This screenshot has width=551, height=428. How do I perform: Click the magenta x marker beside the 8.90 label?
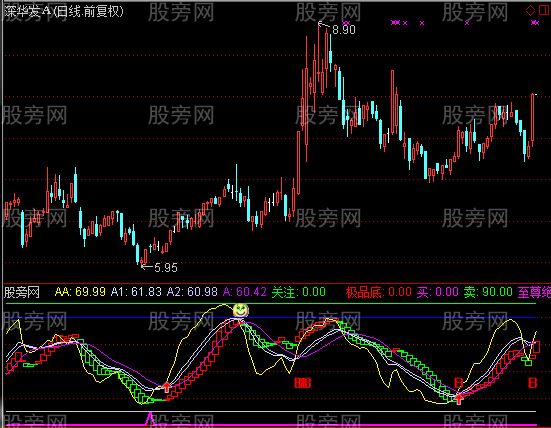point(346,23)
